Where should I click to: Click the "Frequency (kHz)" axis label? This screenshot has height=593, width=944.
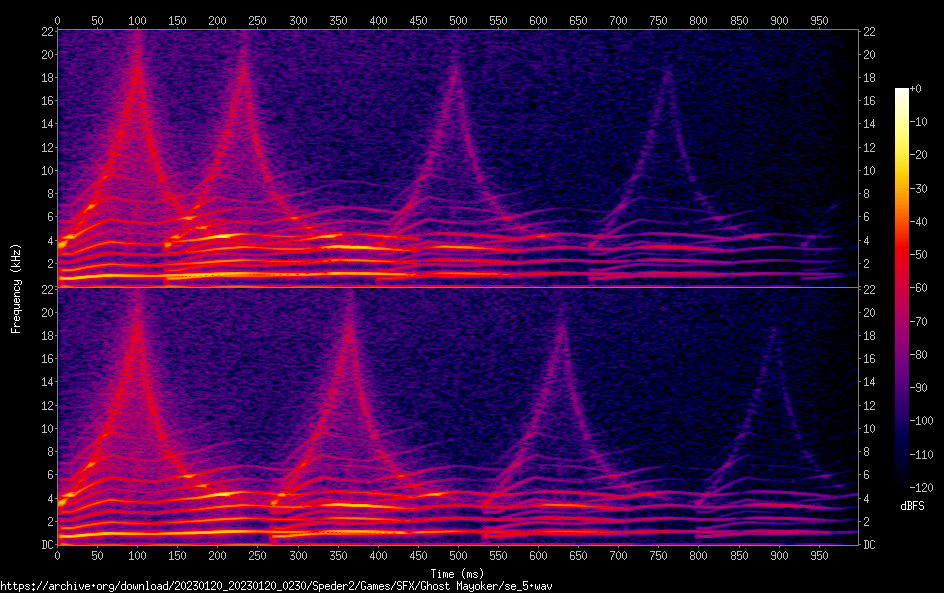(16, 287)
